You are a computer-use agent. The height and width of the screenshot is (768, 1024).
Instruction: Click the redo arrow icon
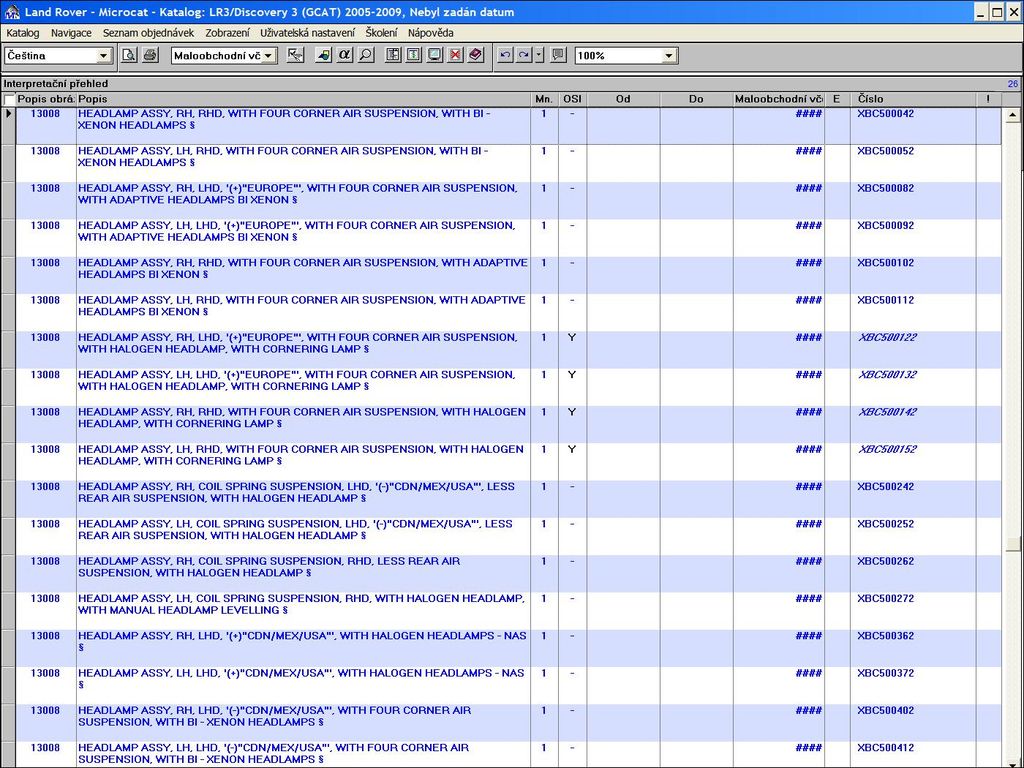(x=523, y=55)
